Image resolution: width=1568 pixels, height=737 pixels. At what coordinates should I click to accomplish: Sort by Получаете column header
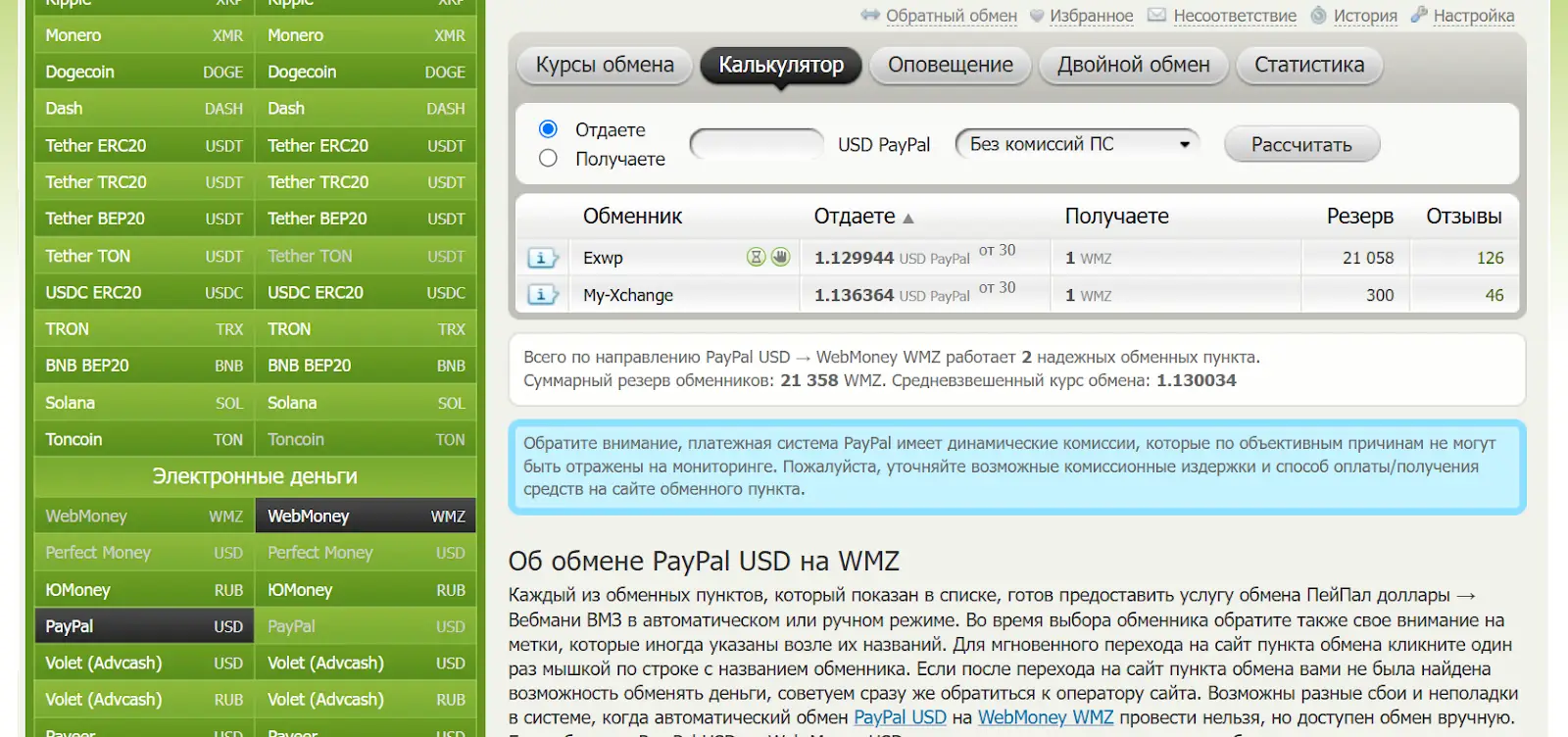tap(1117, 217)
